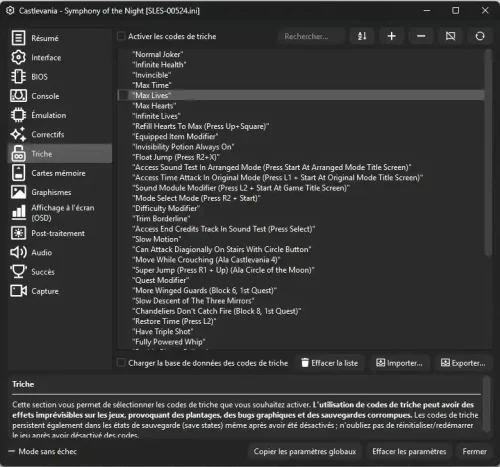The image size is (500, 467).
Task: Select the "Invincible" cheat row
Action: 301,75
